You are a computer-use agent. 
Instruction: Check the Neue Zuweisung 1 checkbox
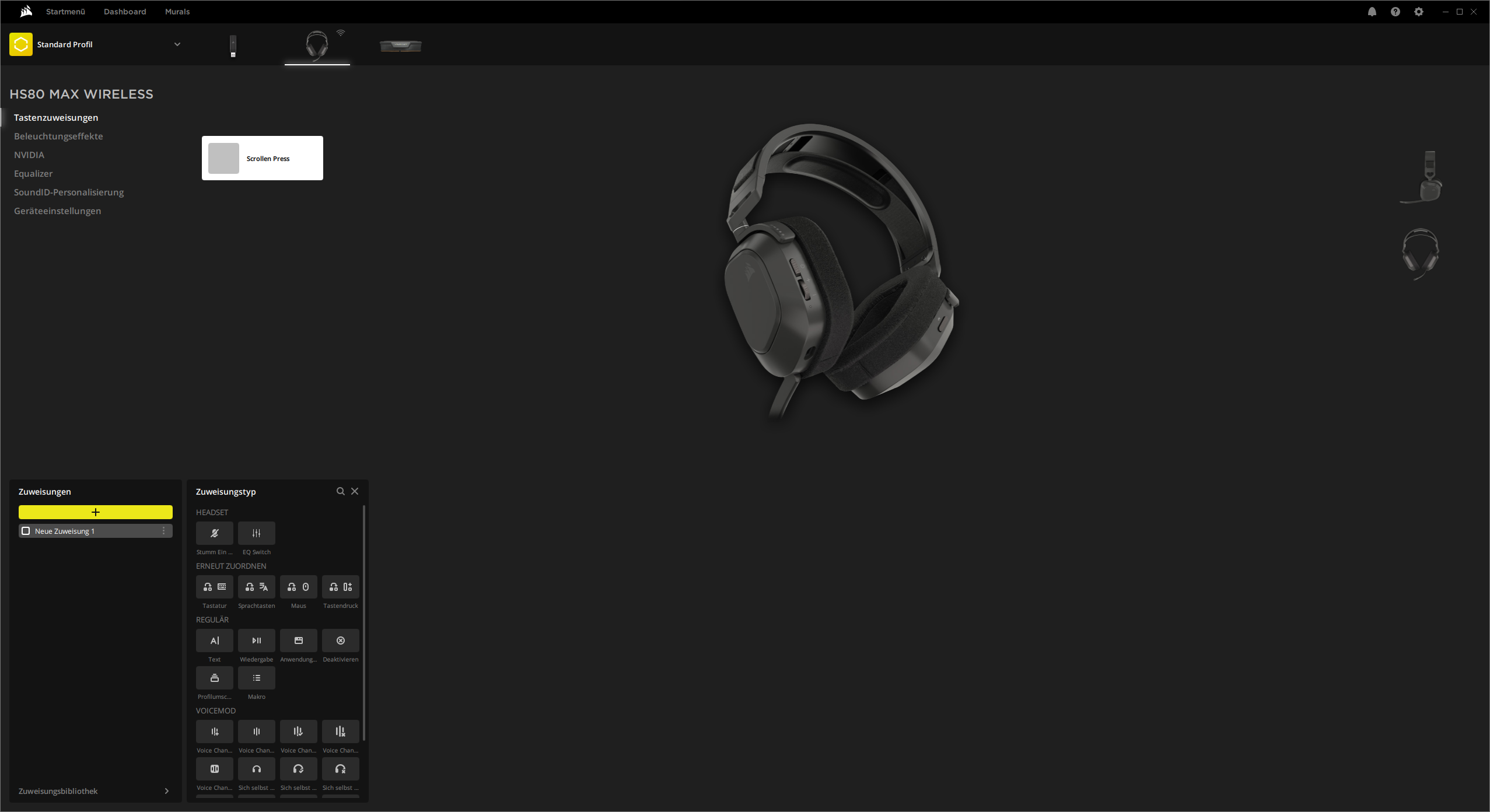click(25, 531)
